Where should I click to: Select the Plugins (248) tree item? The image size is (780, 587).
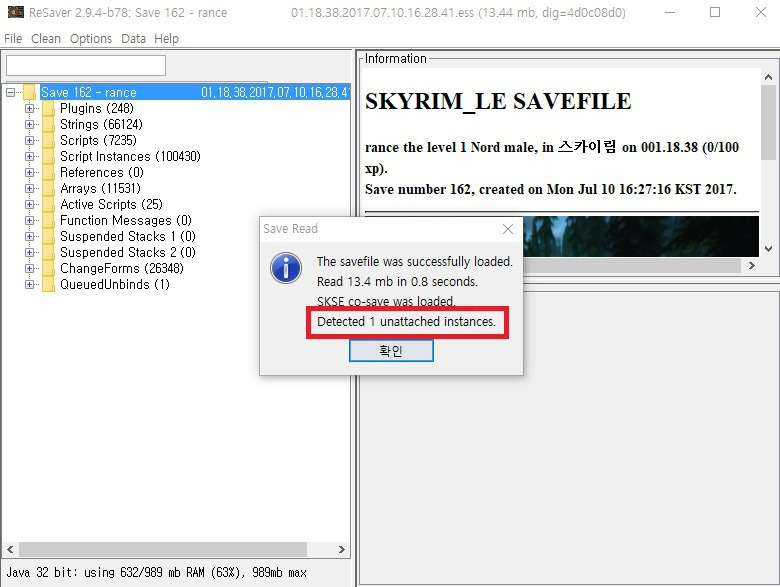coord(97,108)
